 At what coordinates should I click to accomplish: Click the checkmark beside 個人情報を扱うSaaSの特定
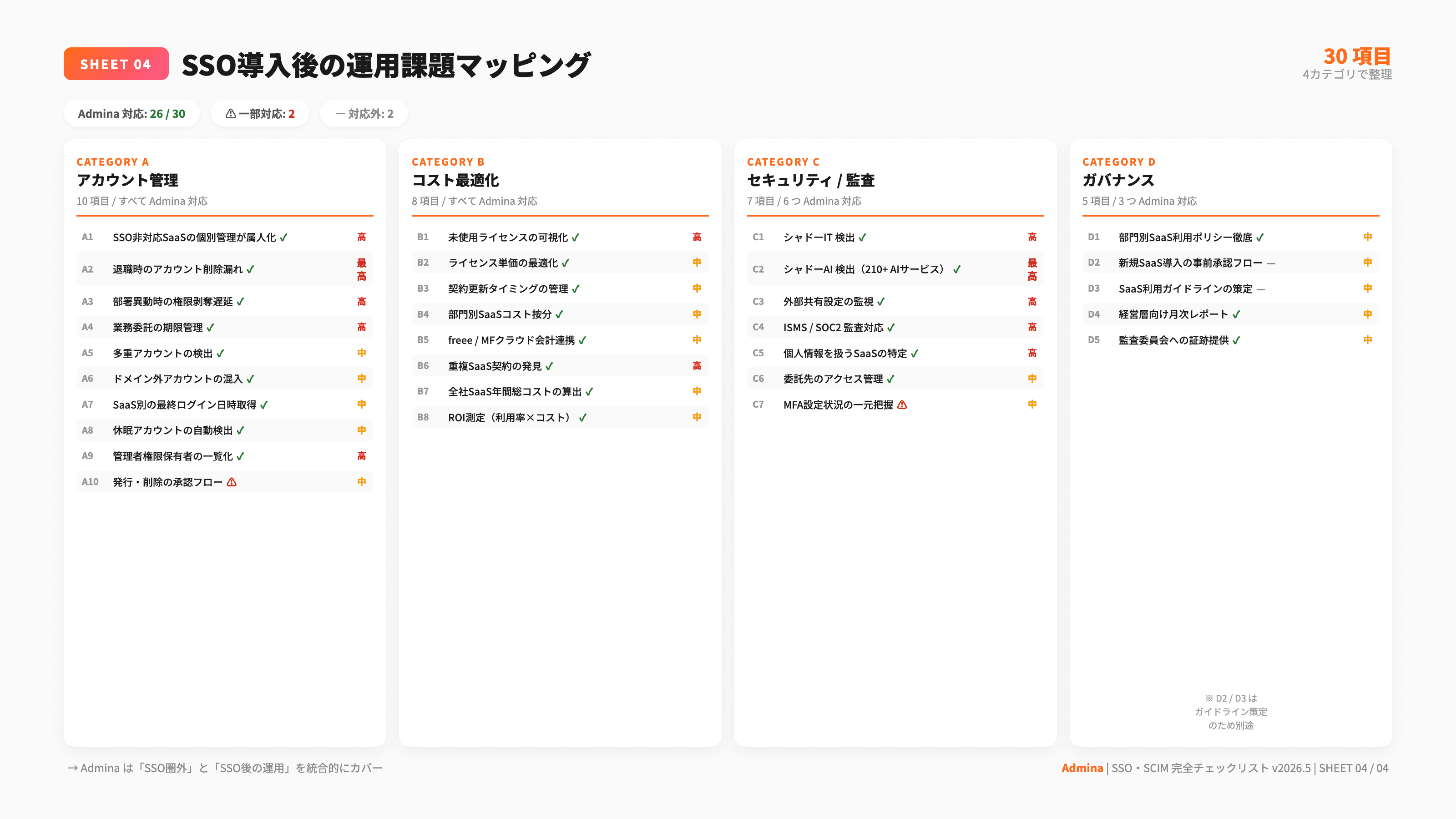[x=915, y=353]
